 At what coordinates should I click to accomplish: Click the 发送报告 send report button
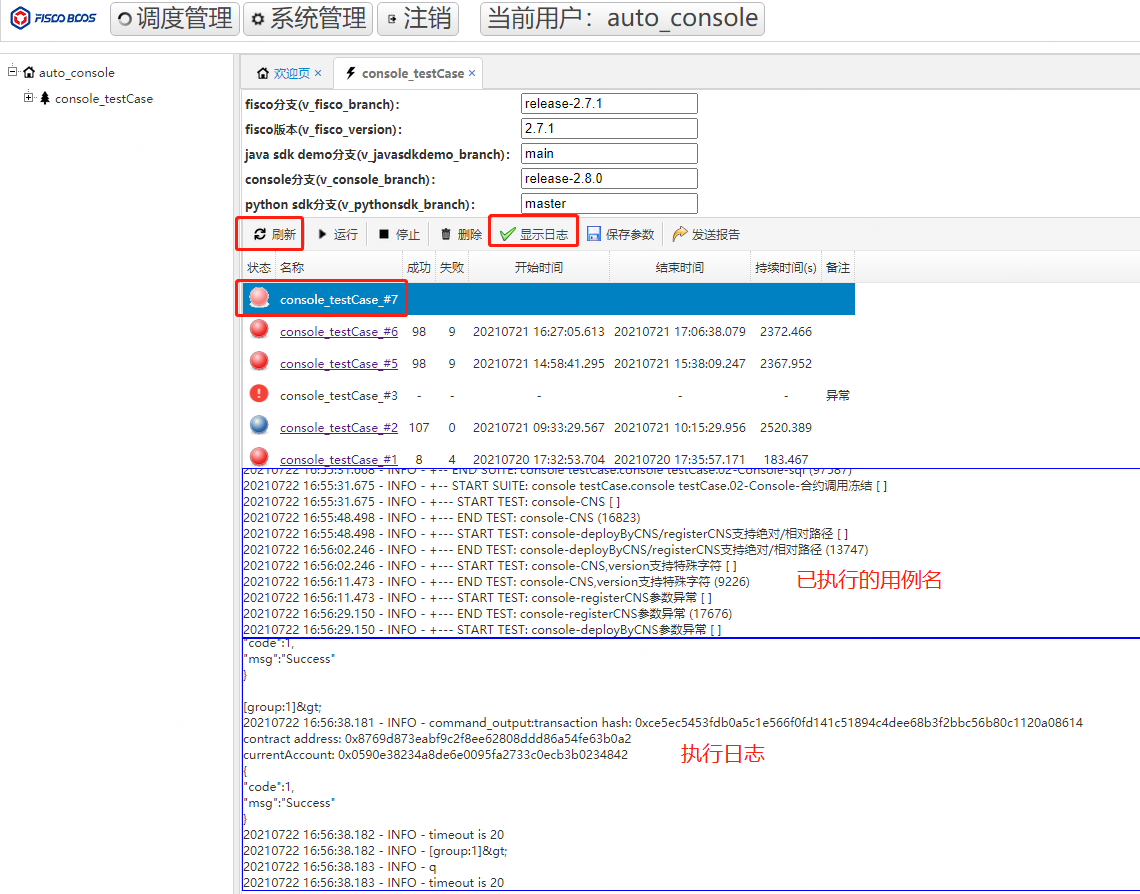[706, 234]
